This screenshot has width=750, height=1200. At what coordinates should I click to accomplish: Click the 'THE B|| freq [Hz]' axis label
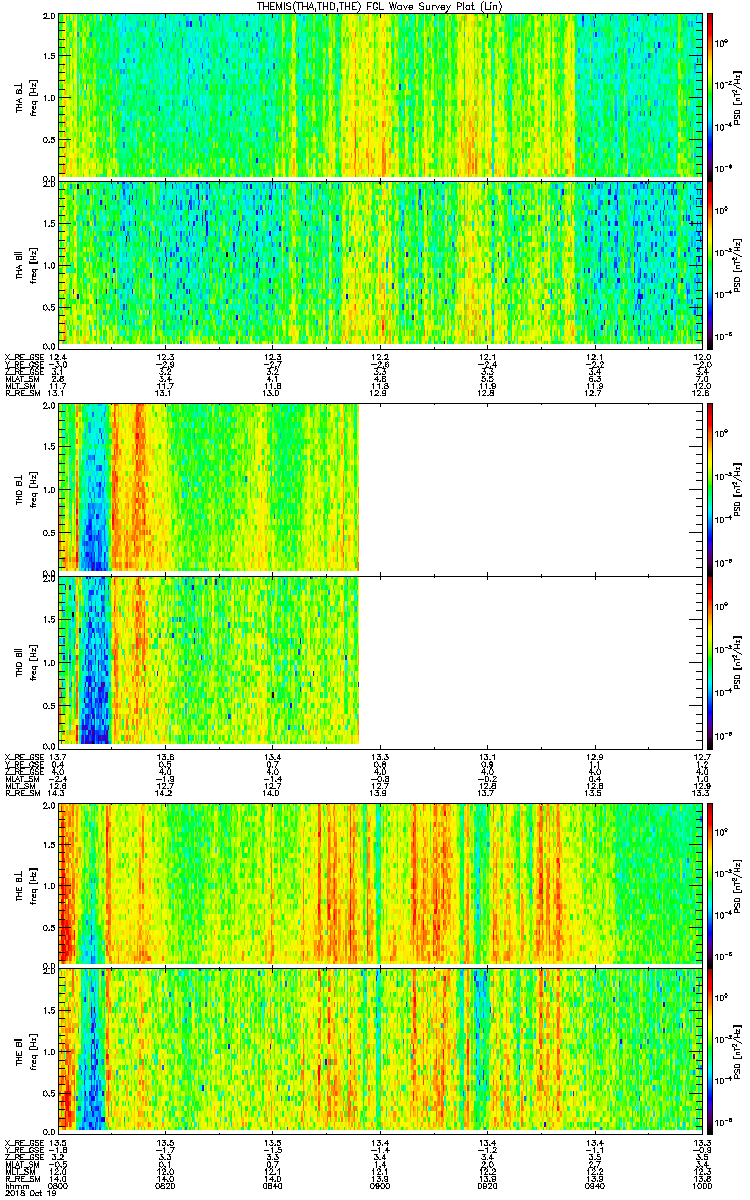pos(24,1052)
